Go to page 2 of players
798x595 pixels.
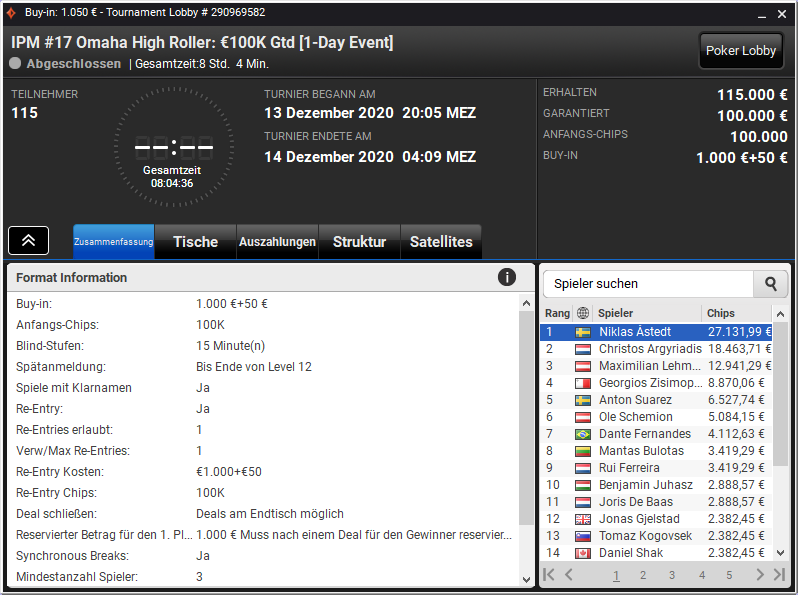point(643,575)
